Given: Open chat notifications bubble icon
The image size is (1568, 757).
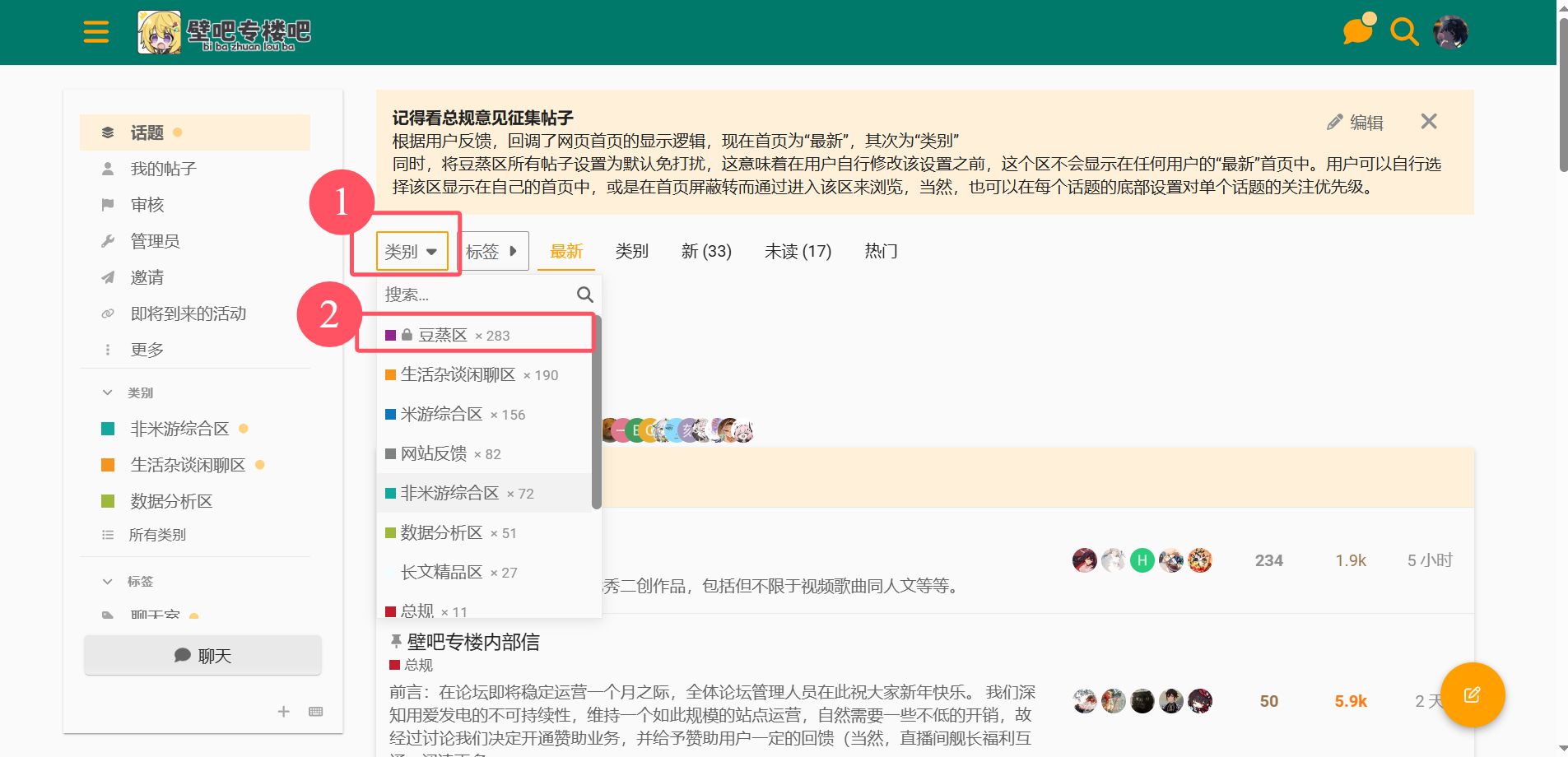Looking at the screenshot, I should point(1358,31).
